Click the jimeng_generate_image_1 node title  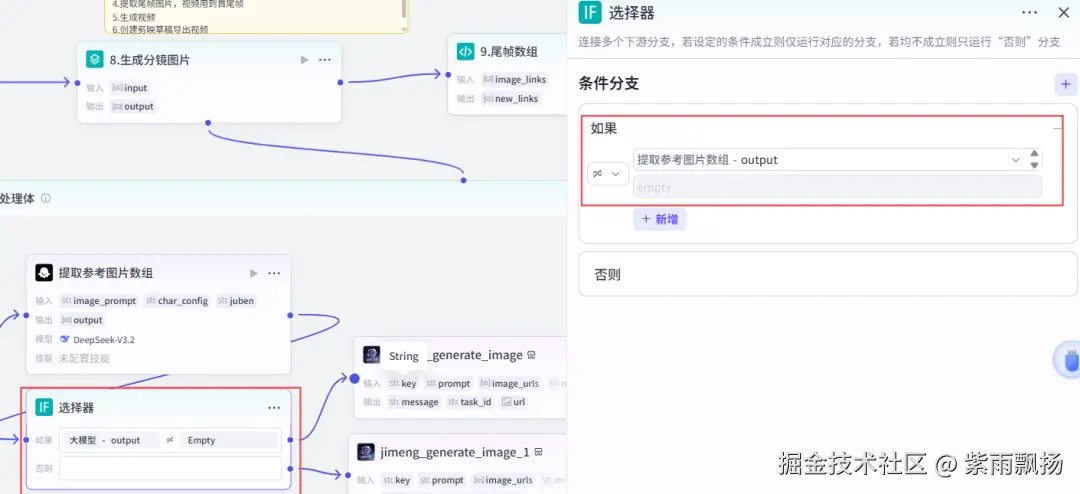[x=455, y=453]
